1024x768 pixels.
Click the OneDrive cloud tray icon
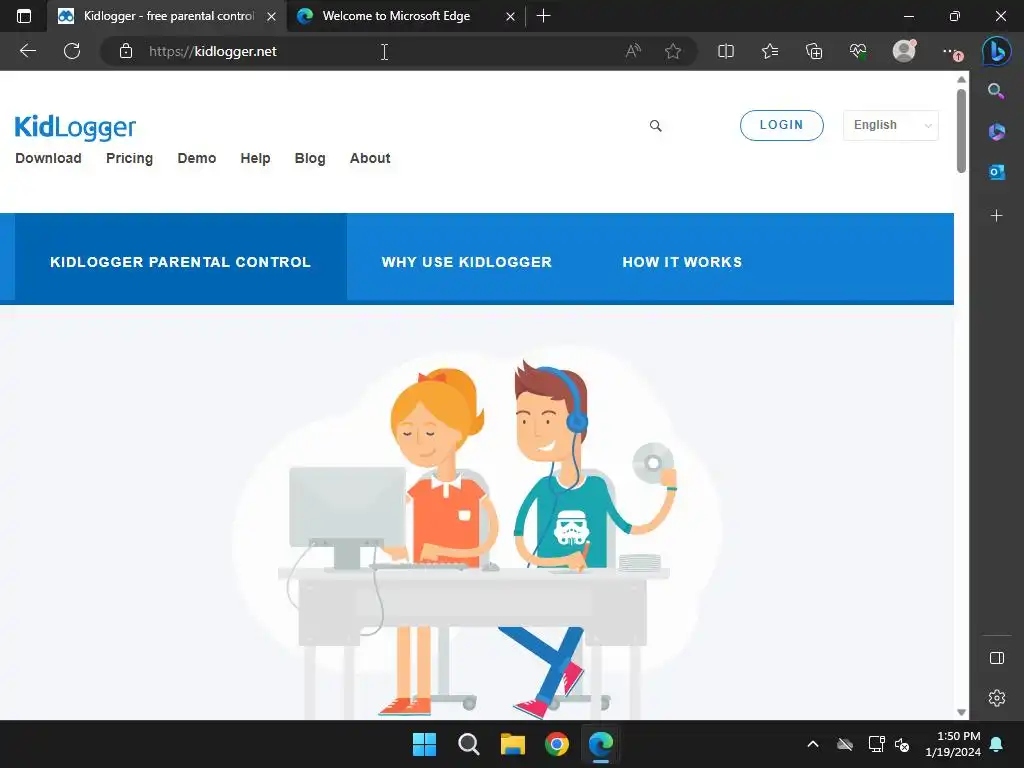click(845, 744)
